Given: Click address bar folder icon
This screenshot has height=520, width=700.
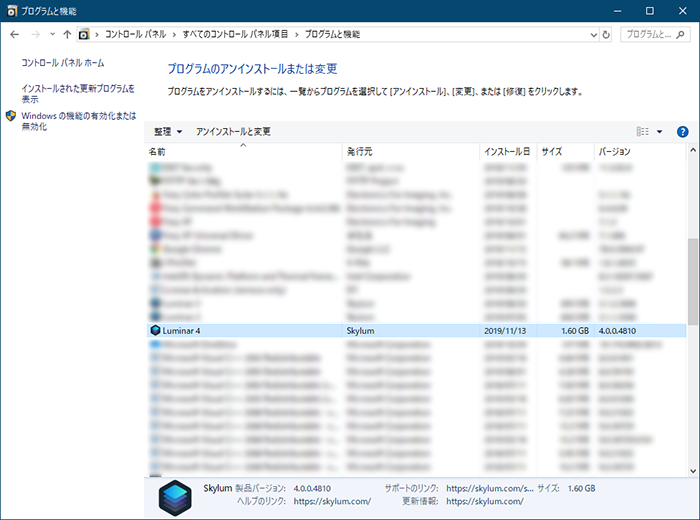Looking at the screenshot, I should point(83,34).
